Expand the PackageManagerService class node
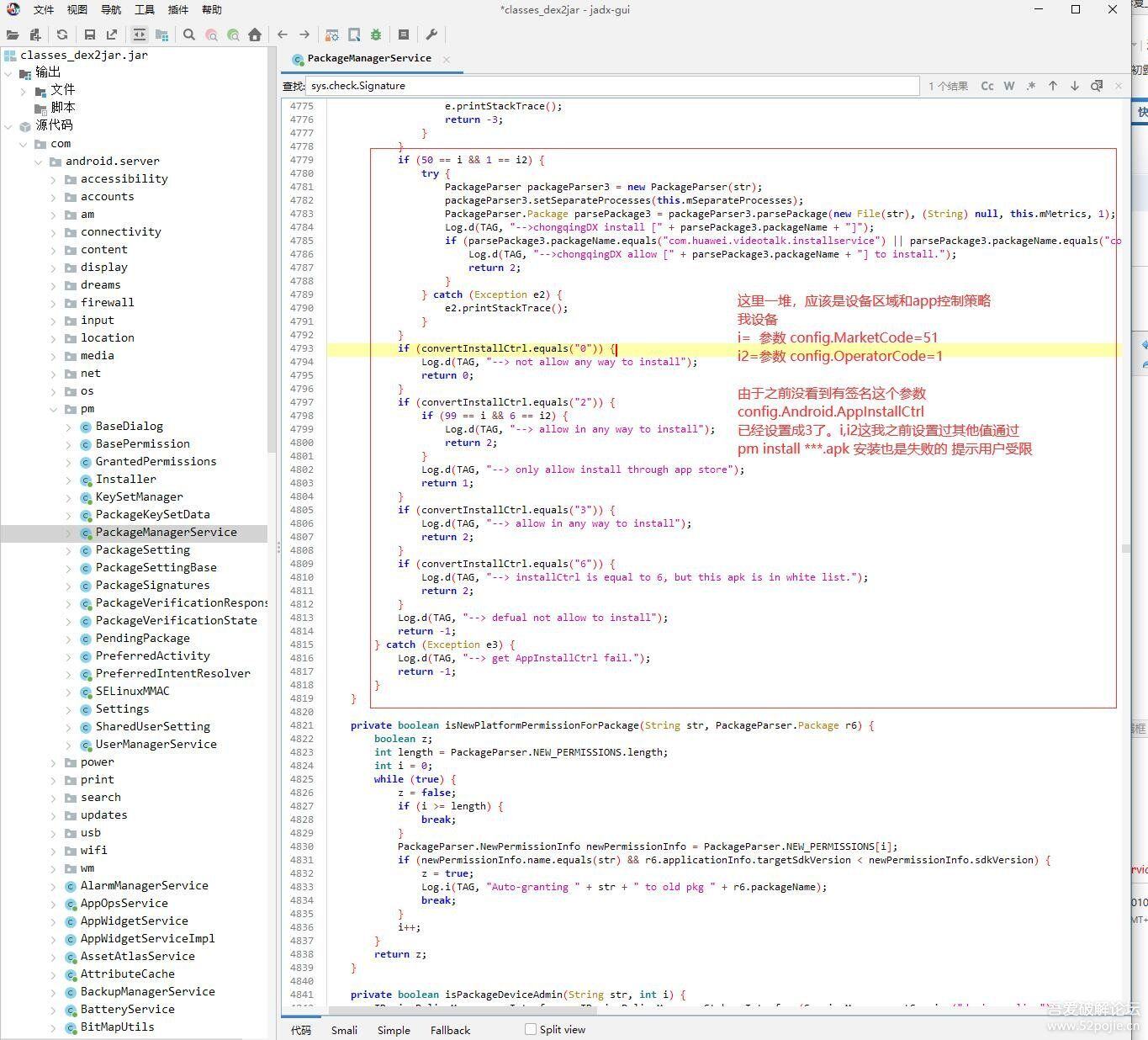This screenshot has width=1148, height=1040. [69, 533]
